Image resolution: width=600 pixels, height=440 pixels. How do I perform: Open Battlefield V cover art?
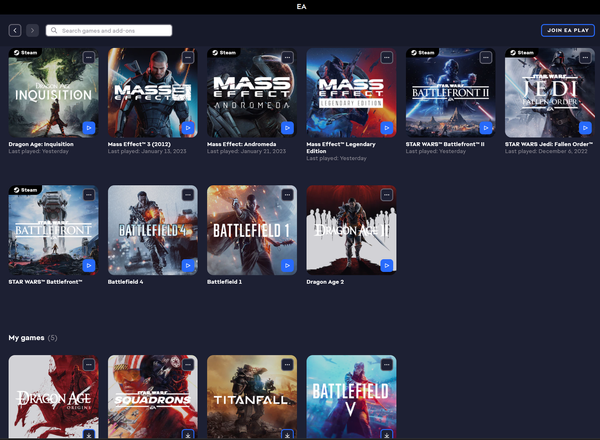[351, 397]
